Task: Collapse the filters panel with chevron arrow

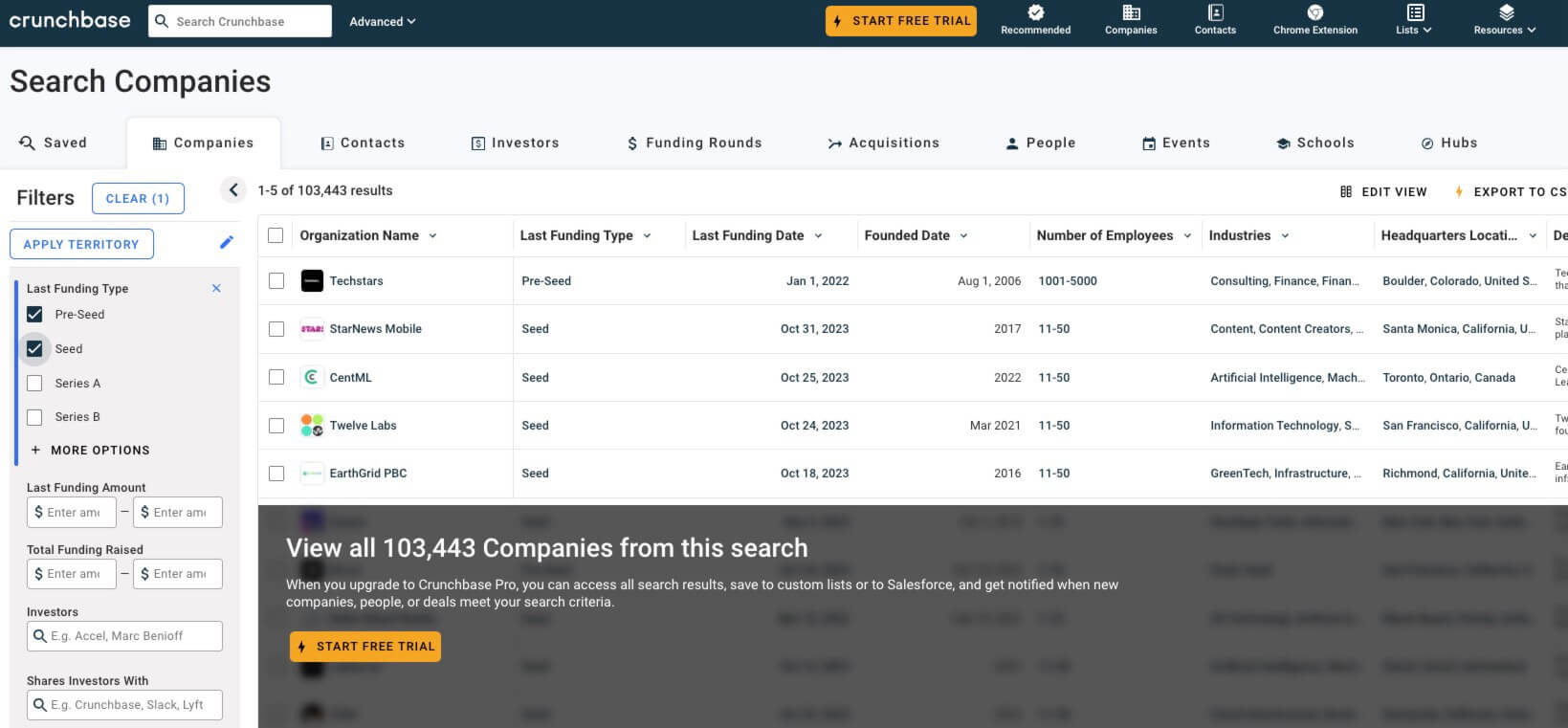Action: [233, 189]
